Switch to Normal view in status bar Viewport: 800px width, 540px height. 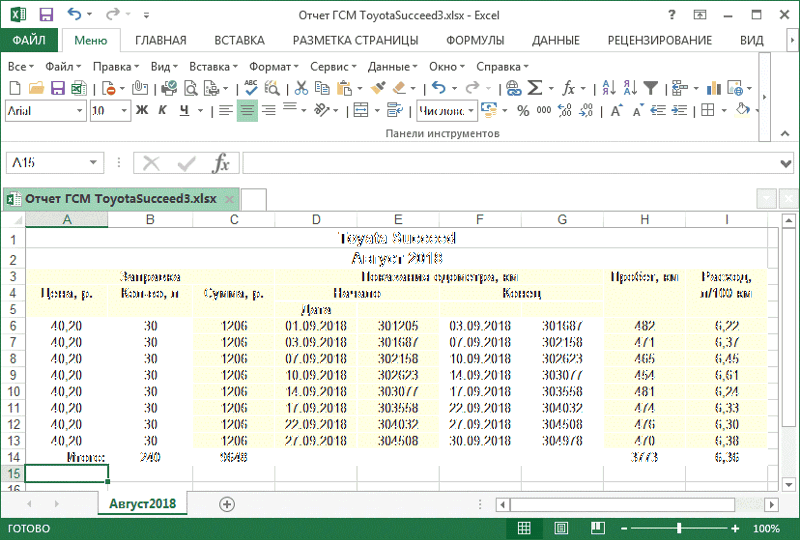tap(524, 528)
